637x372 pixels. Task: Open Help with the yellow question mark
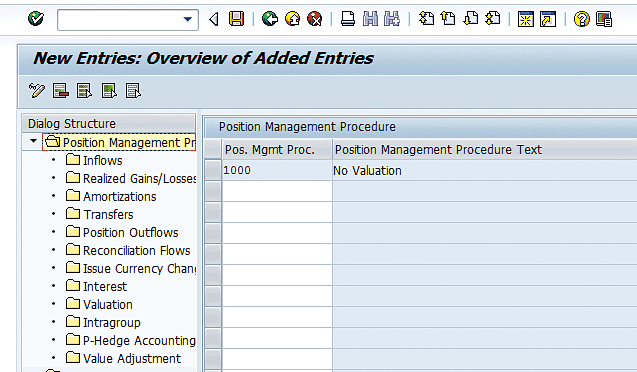(x=581, y=19)
